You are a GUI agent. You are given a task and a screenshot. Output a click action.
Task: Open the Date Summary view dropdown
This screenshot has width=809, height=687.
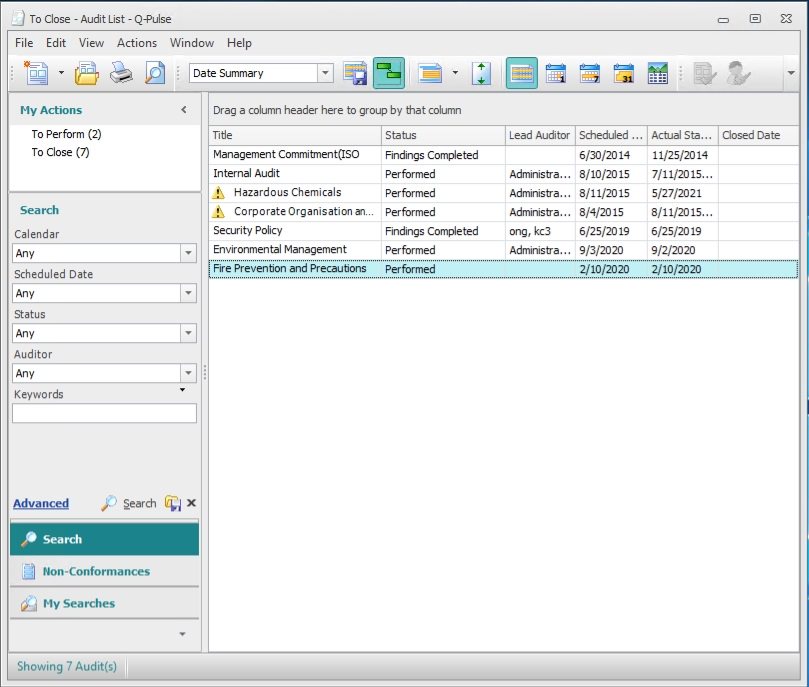click(325, 73)
